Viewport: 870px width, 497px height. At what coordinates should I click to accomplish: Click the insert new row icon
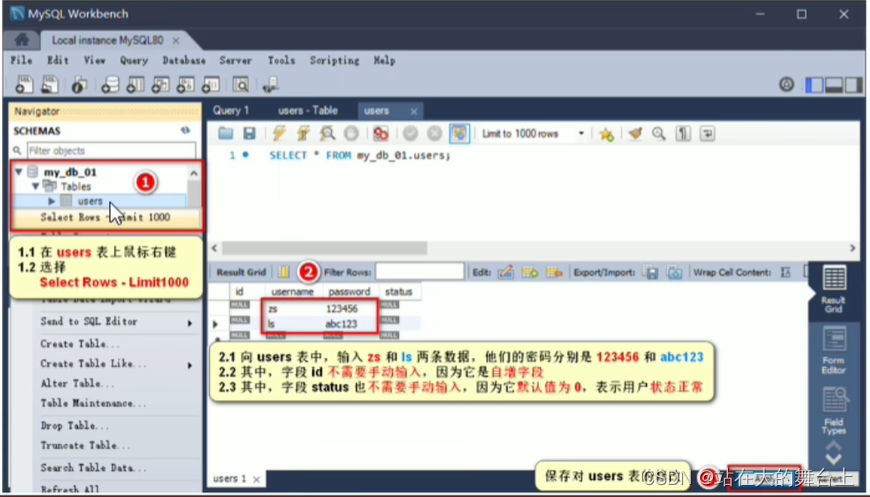(x=530, y=272)
